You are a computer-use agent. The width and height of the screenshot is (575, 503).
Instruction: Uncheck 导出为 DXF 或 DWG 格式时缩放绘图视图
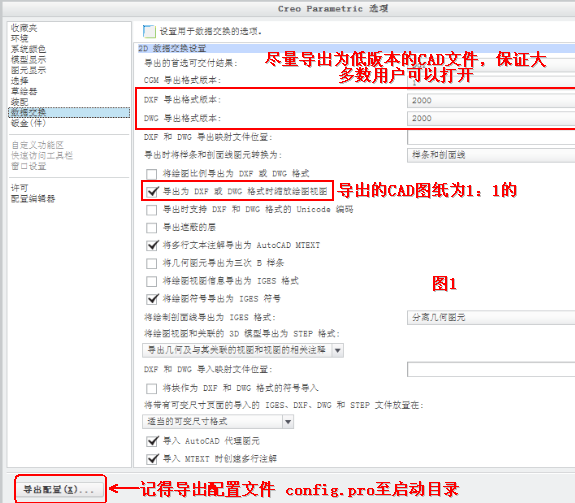152,191
